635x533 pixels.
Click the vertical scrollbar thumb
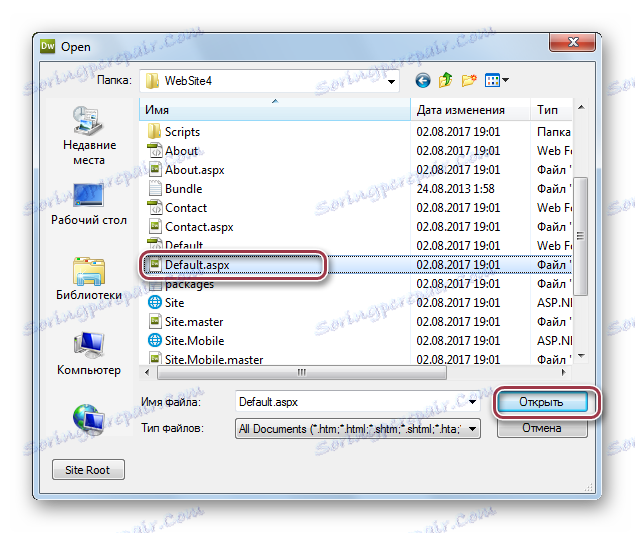(x=581, y=236)
